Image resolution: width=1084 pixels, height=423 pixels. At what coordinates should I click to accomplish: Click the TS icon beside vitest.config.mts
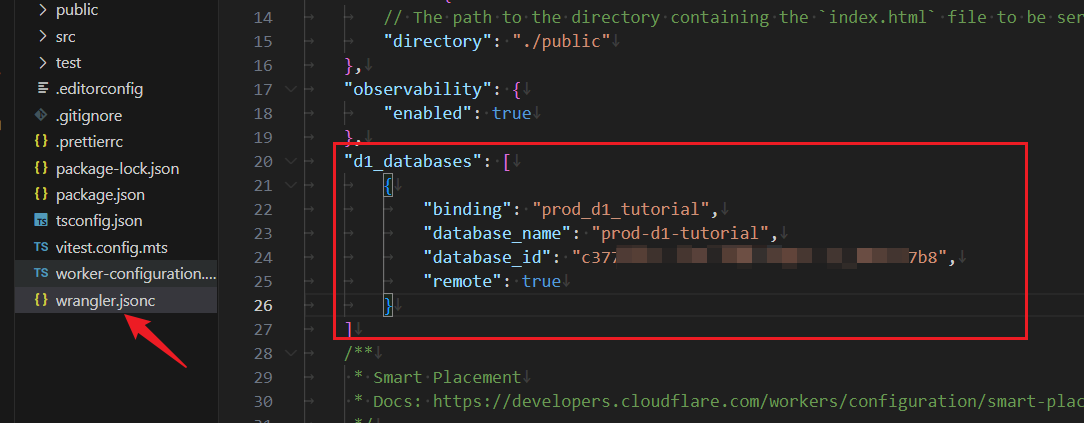pos(42,246)
